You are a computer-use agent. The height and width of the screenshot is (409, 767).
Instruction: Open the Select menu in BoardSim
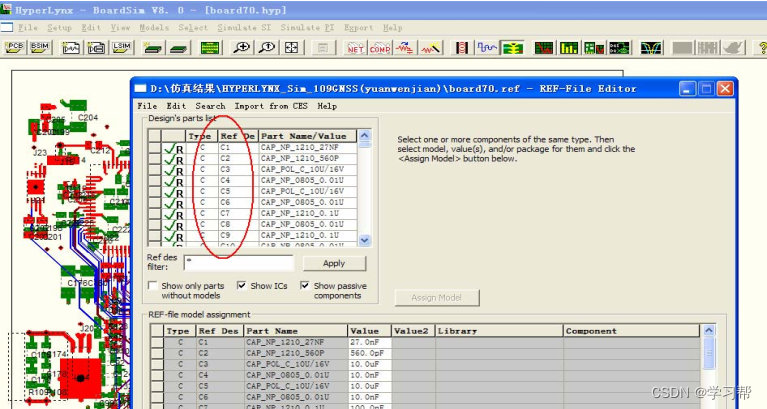pos(193,27)
